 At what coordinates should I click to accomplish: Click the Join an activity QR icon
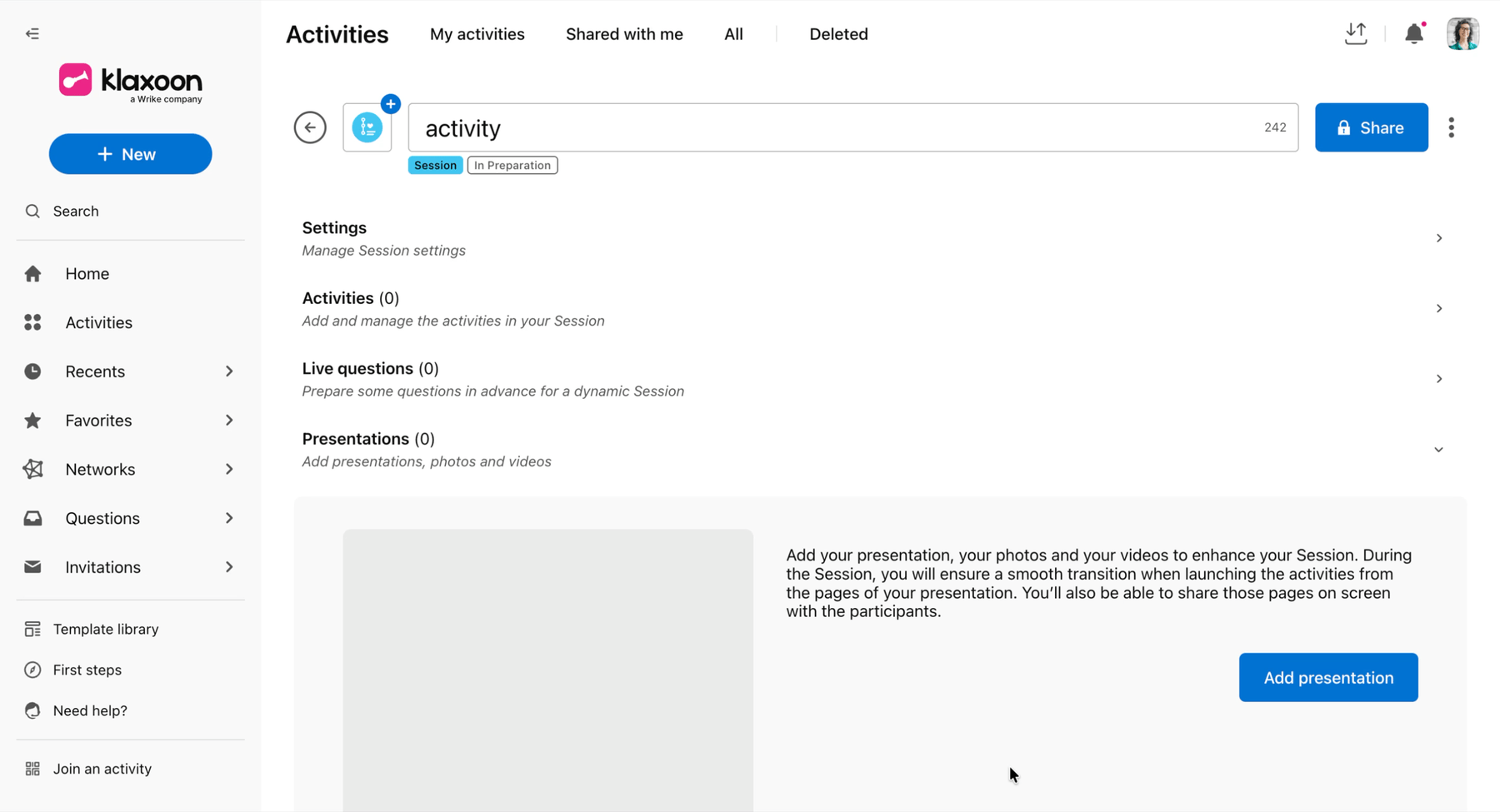[32, 769]
